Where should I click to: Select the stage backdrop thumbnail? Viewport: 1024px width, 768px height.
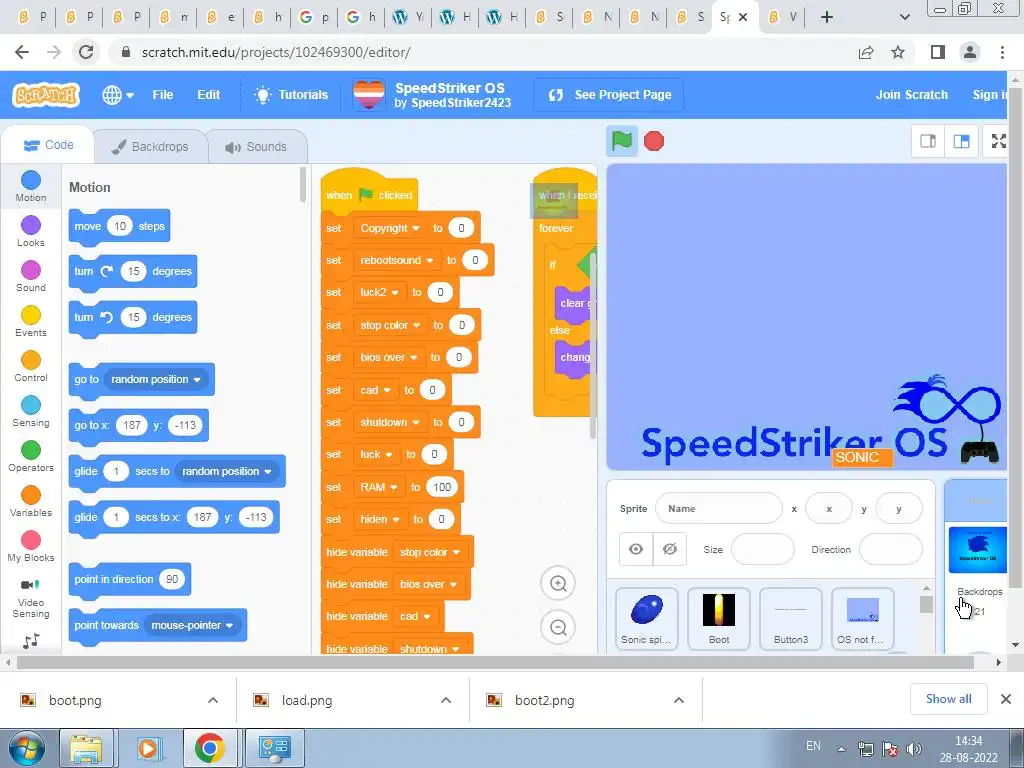(x=978, y=550)
